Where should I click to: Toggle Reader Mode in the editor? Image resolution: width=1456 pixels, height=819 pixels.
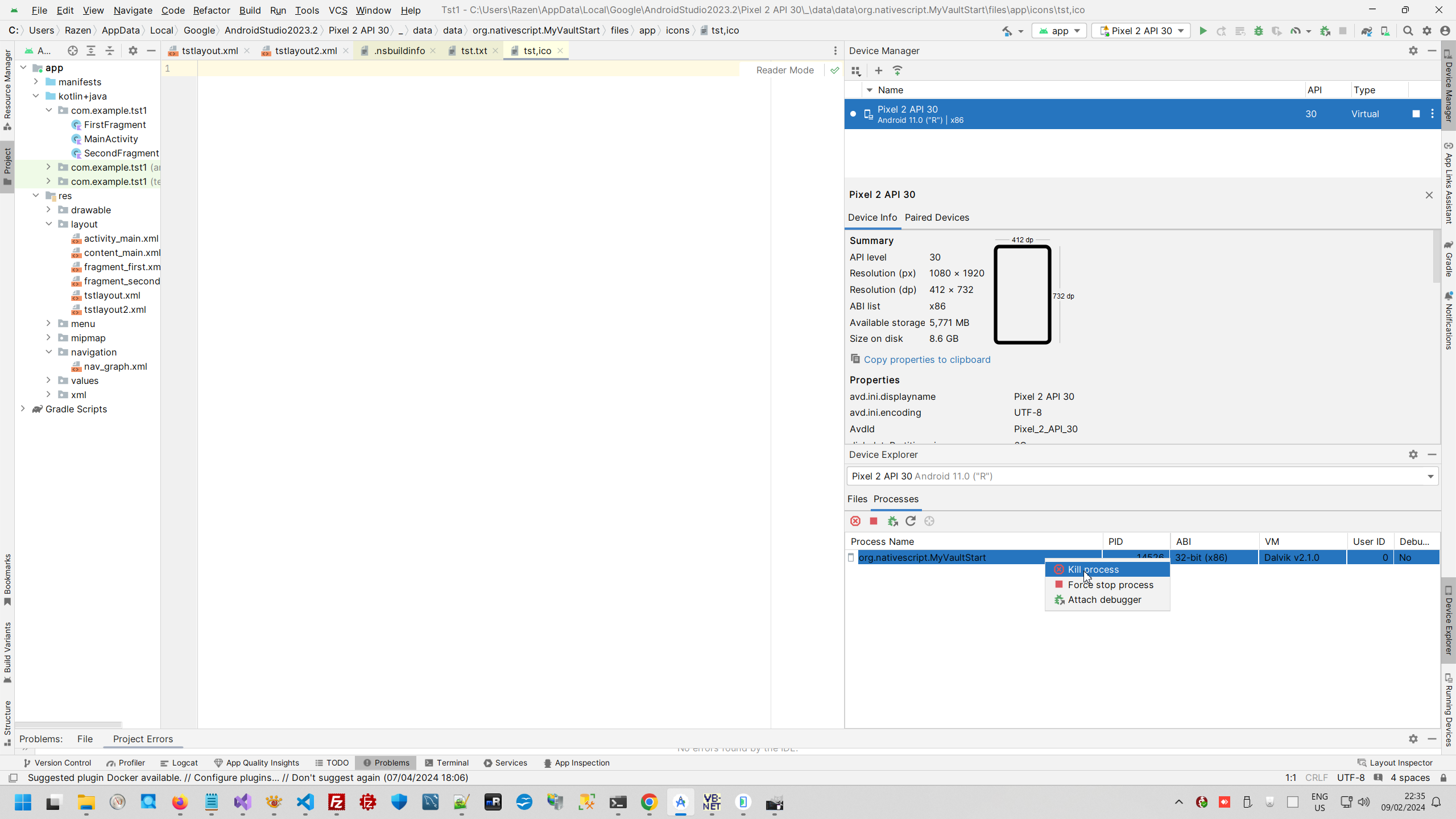click(x=785, y=70)
